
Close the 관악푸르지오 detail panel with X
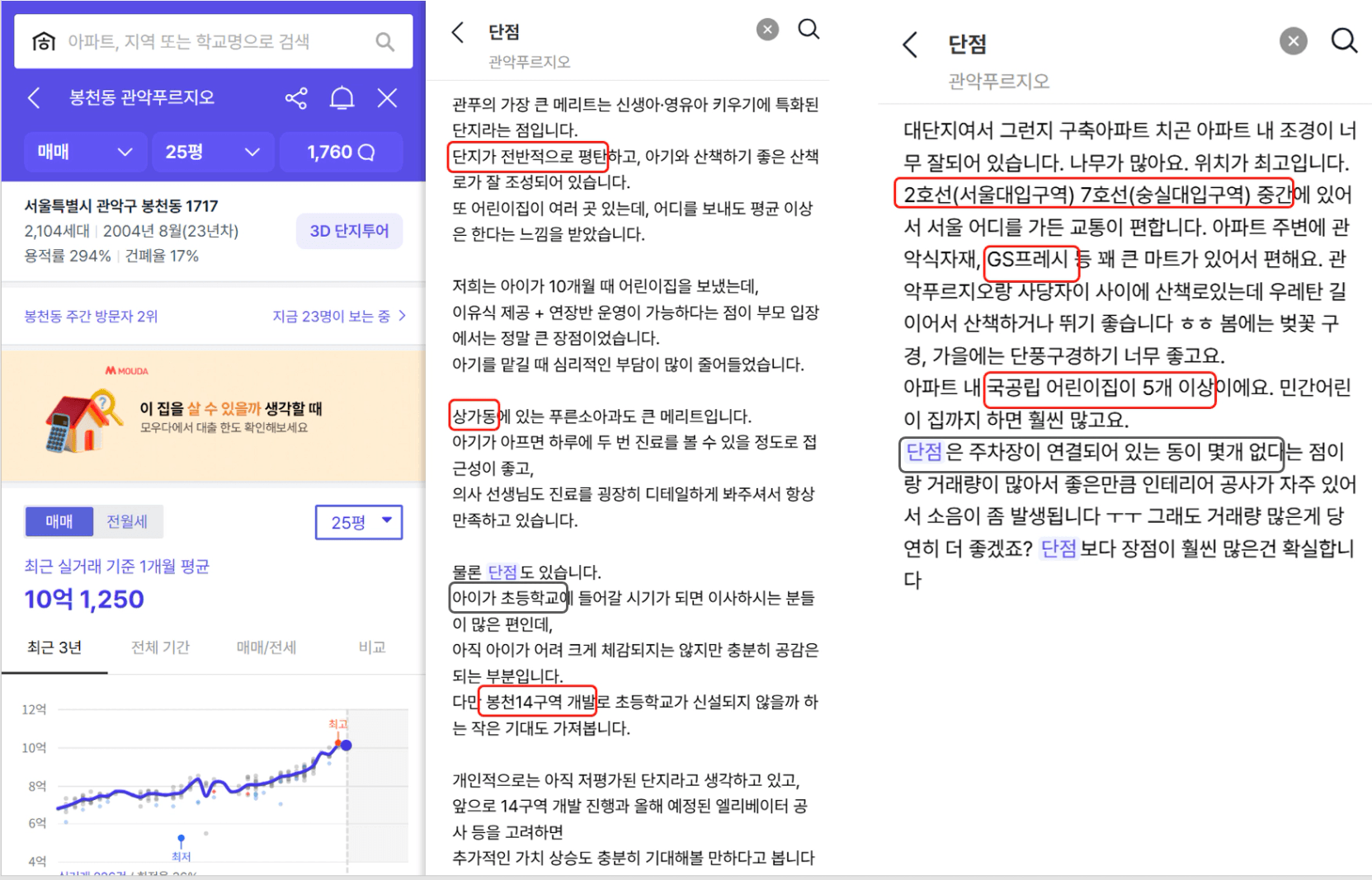pos(387,98)
